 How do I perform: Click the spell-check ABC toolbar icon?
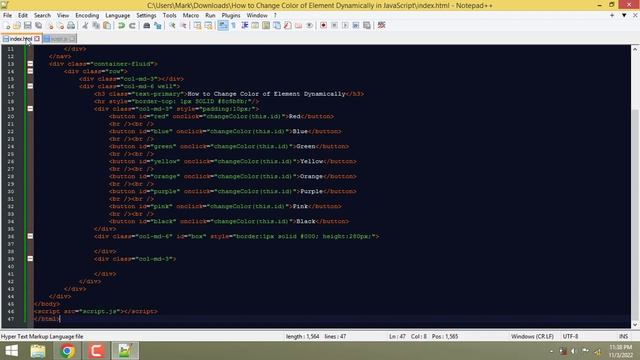coord(381,25)
